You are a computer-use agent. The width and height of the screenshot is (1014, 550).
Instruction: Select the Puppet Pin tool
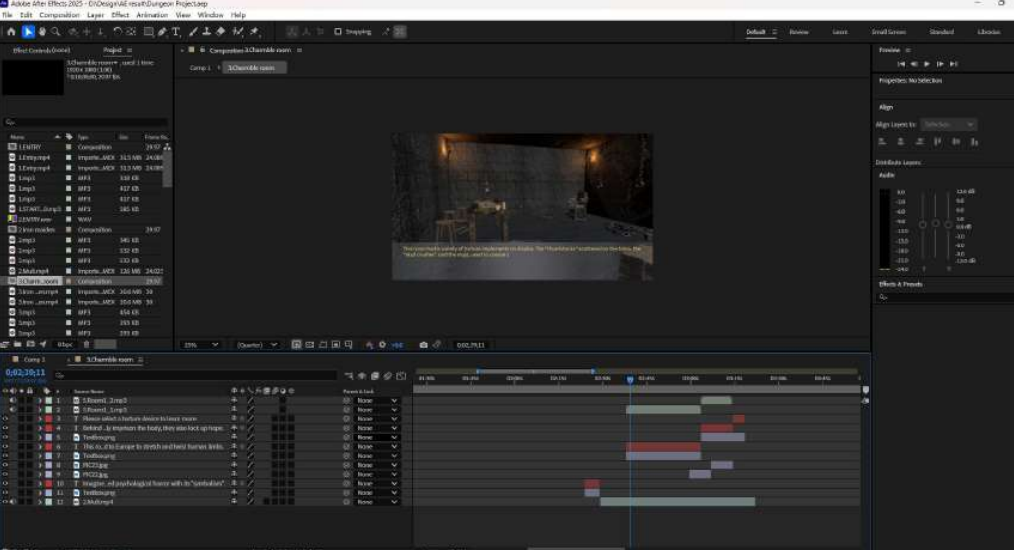(255, 31)
